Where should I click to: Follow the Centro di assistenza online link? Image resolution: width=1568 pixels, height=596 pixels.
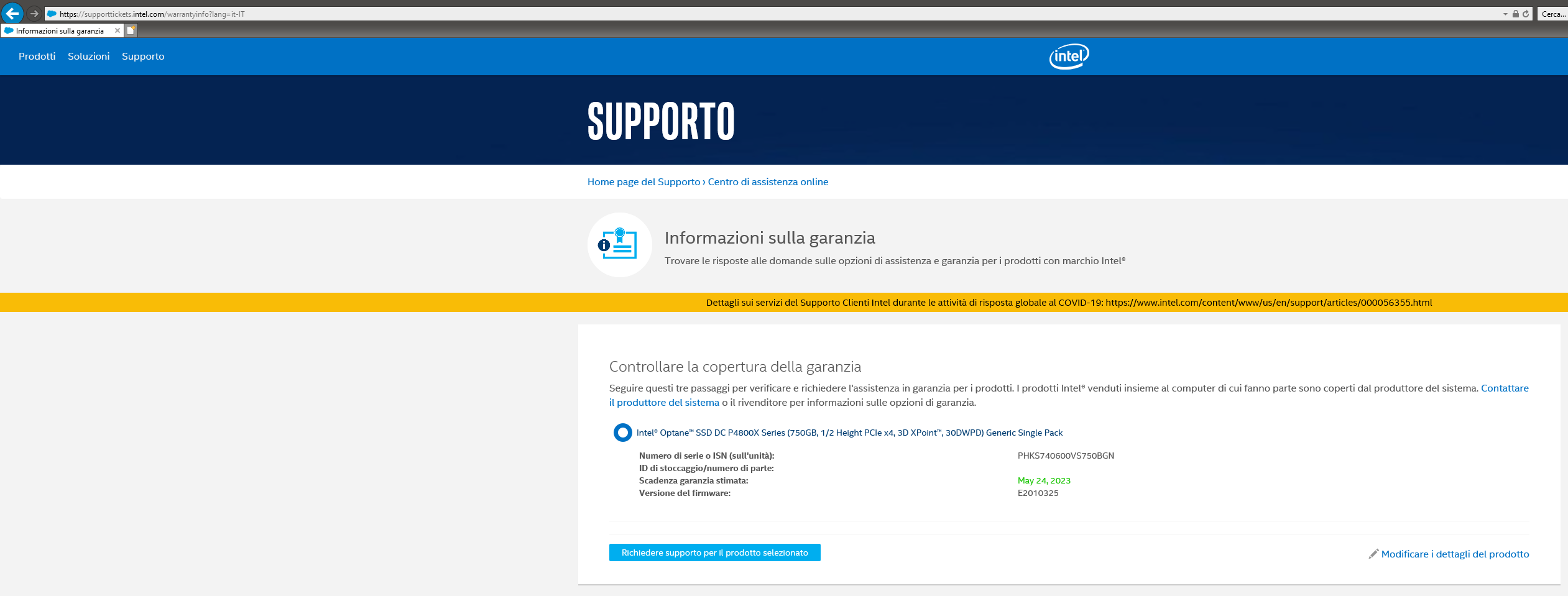(768, 182)
